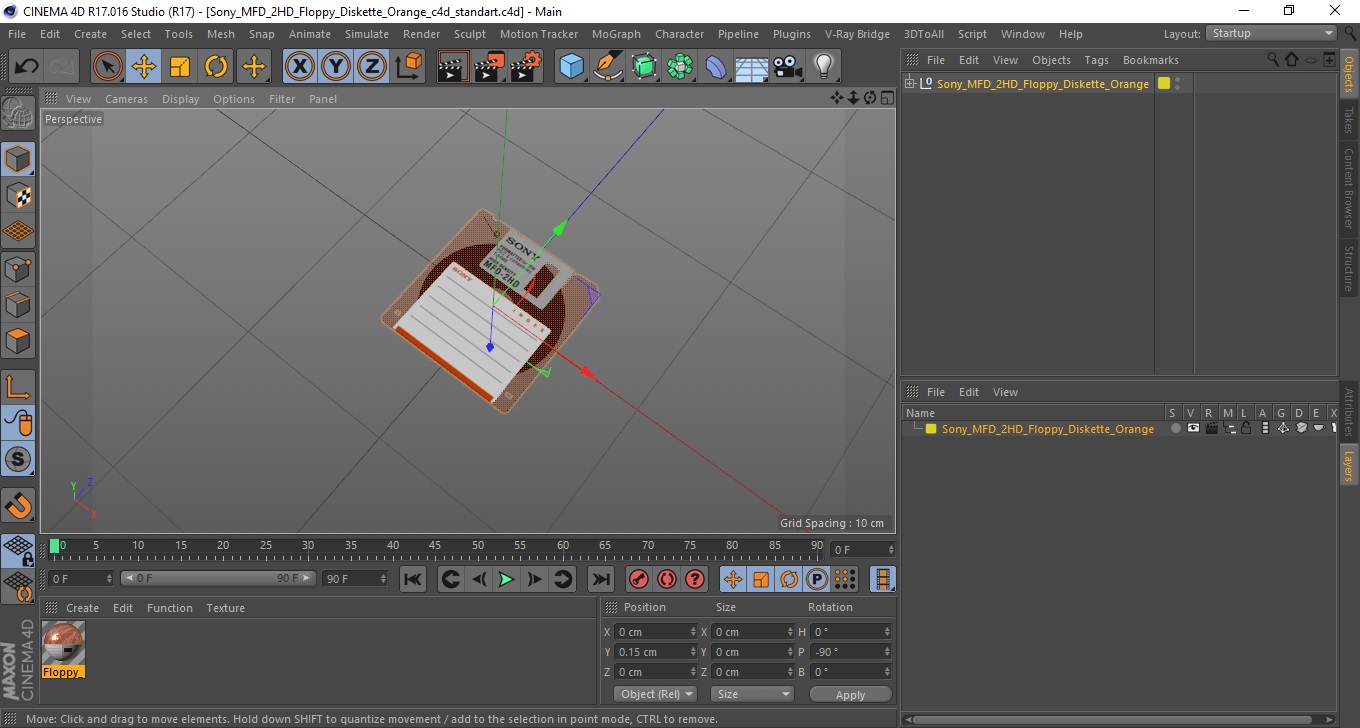The image size is (1360, 728).
Task: Switch to Texture mode checkerboard icon
Action: click(18, 195)
